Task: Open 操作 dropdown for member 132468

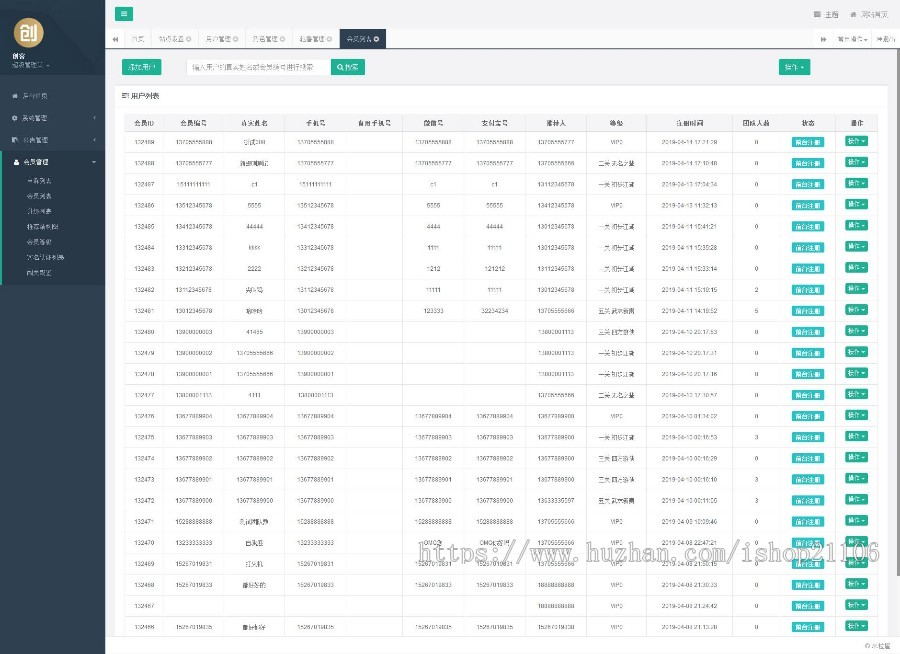Action: point(856,584)
